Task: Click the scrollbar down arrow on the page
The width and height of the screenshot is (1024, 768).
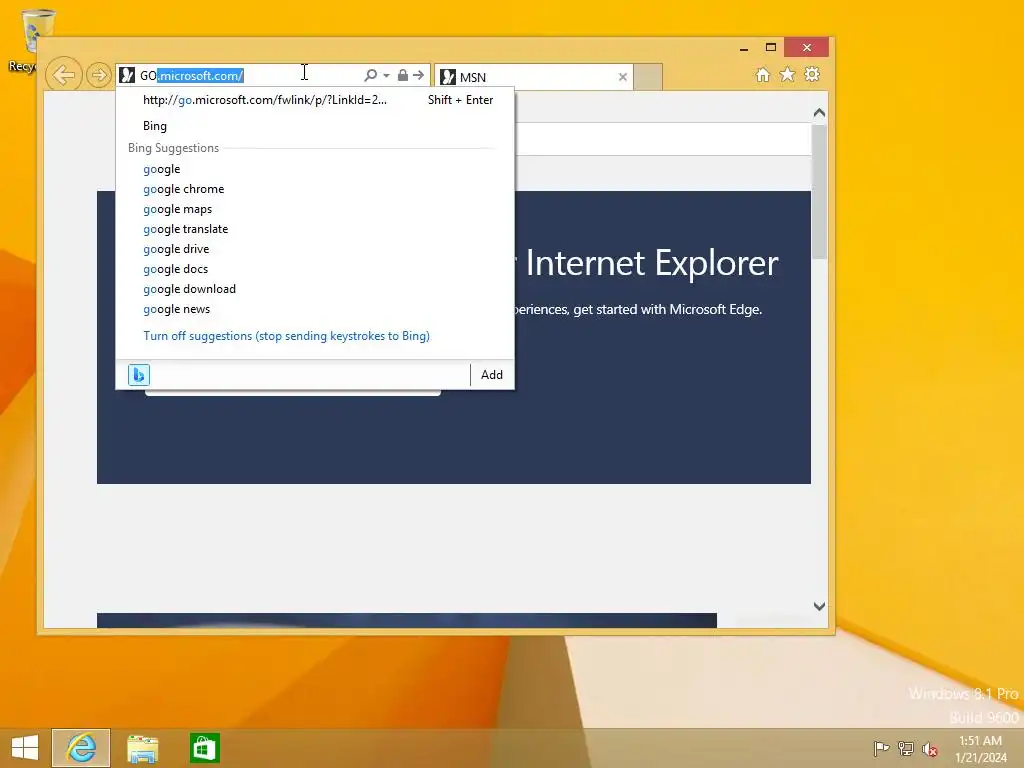Action: click(x=819, y=606)
